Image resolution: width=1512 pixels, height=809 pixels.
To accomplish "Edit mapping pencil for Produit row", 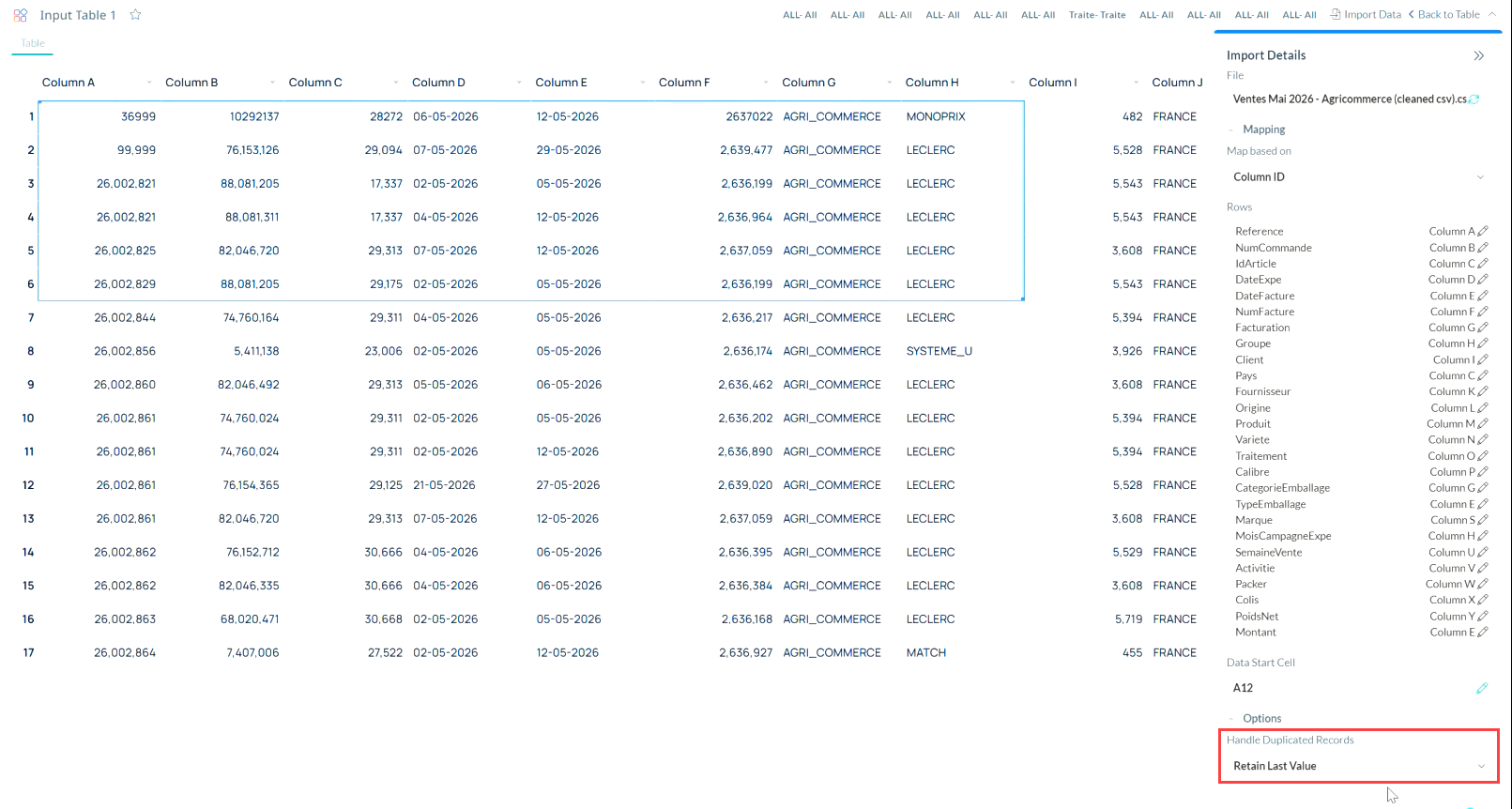I will [x=1483, y=424].
